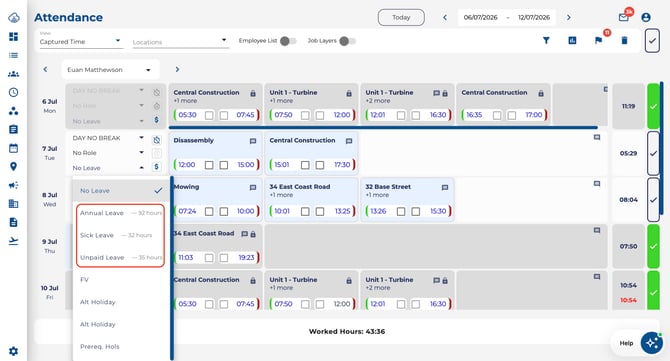
Task: Click the dollar icon on 7 Jul row
Action: click(156, 167)
